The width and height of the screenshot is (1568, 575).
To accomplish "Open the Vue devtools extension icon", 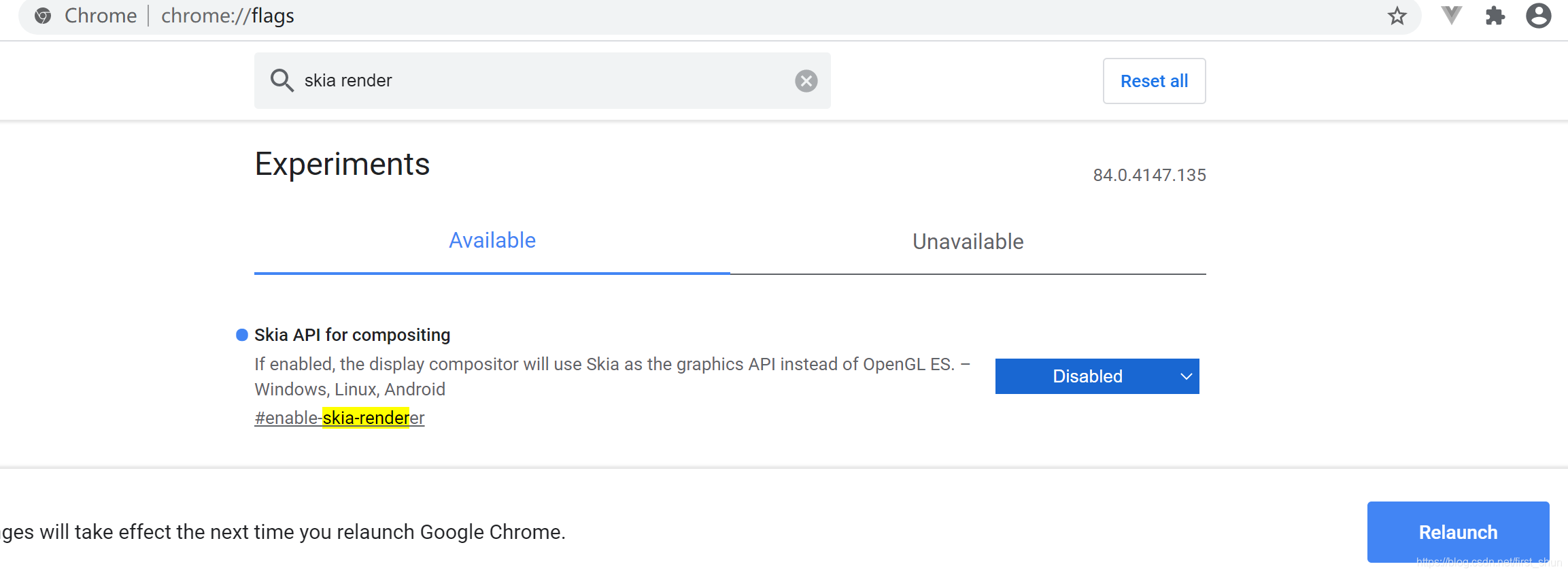I will click(1451, 16).
